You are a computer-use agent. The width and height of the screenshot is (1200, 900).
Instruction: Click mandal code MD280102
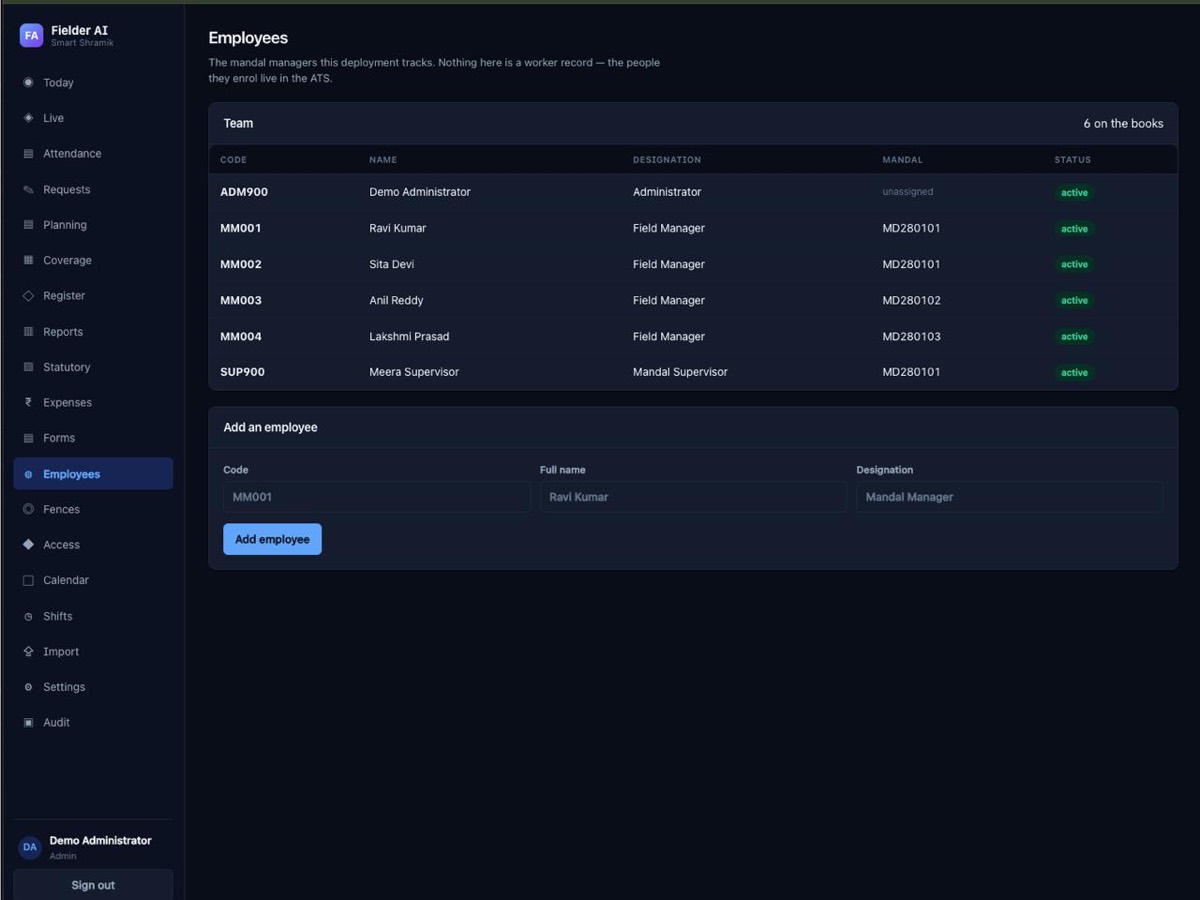click(x=911, y=300)
